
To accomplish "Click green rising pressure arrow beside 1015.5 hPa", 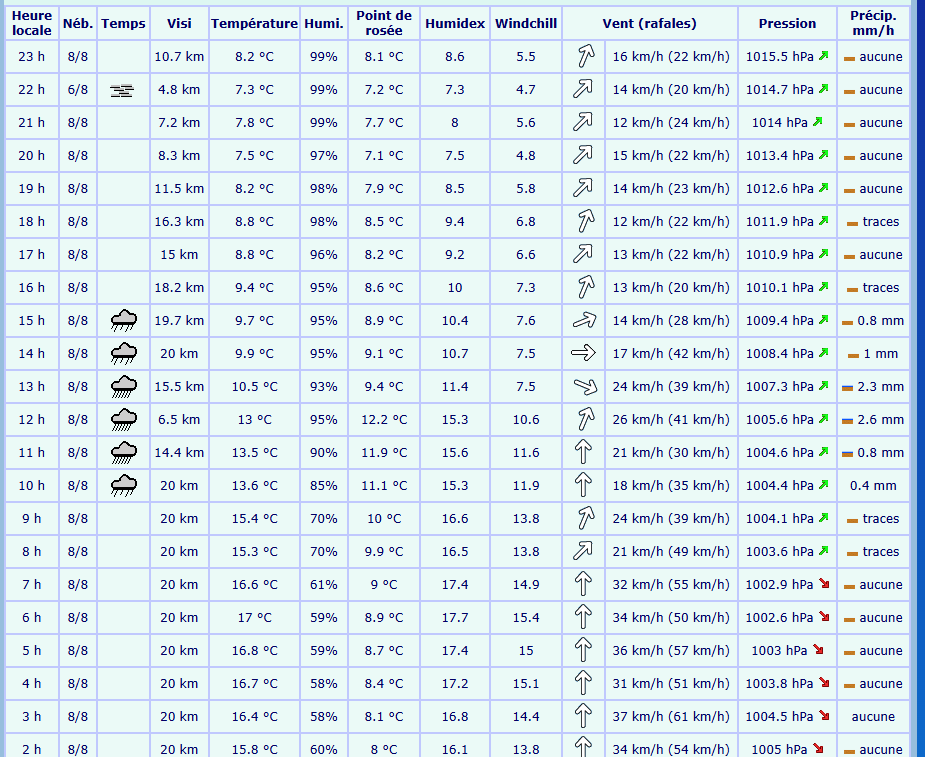I will [x=824, y=57].
